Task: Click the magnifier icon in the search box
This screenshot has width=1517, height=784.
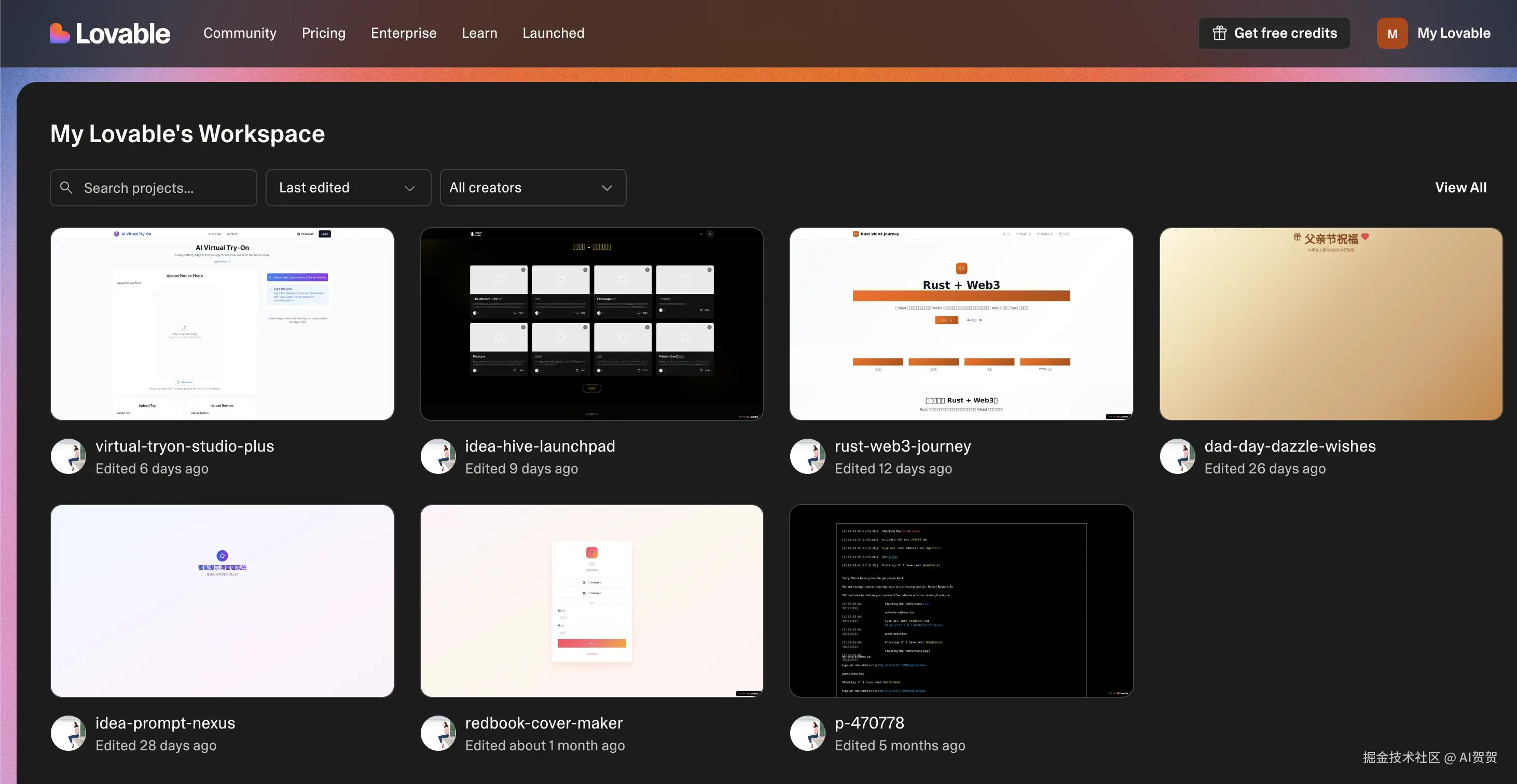Action: pyautogui.click(x=66, y=188)
